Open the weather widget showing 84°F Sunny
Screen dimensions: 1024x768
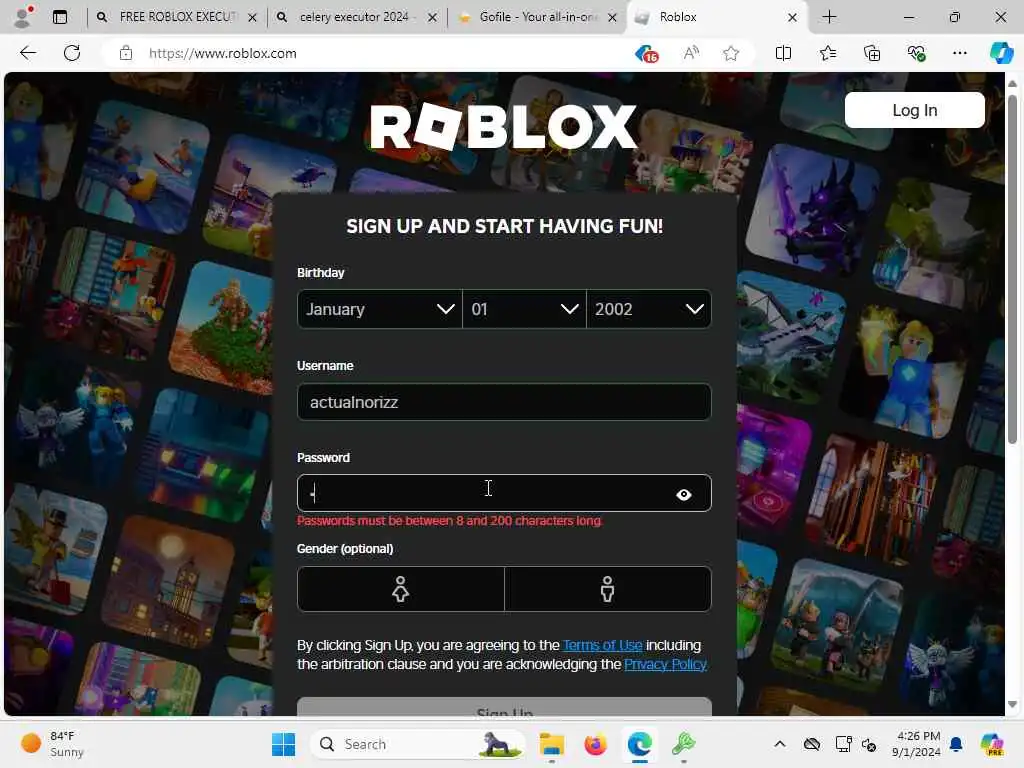point(52,744)
